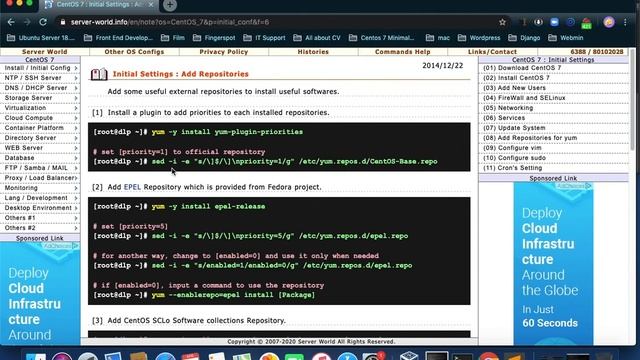This screenshot has height=360, width=640.
Task: Expand Others #1 sidebar item
Action: point(40,218)
